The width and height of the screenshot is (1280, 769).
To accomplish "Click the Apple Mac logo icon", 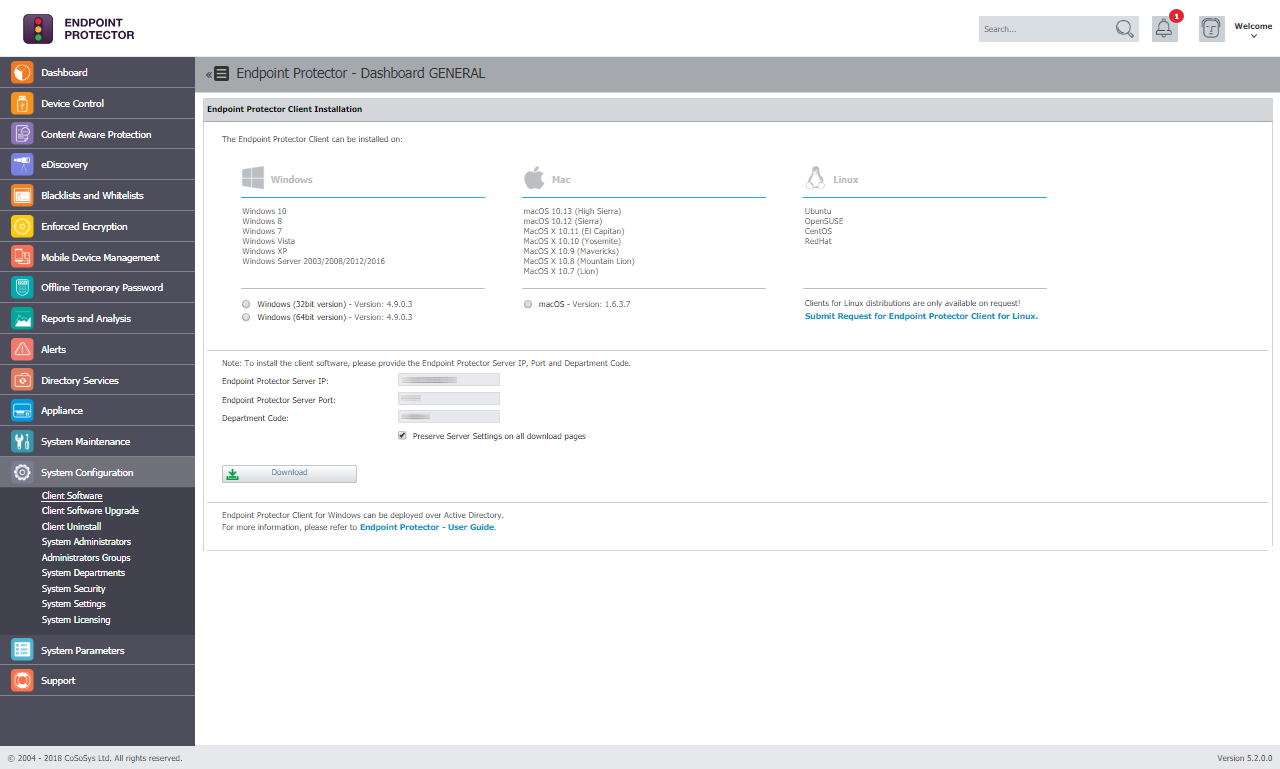I will coord(534,178).
